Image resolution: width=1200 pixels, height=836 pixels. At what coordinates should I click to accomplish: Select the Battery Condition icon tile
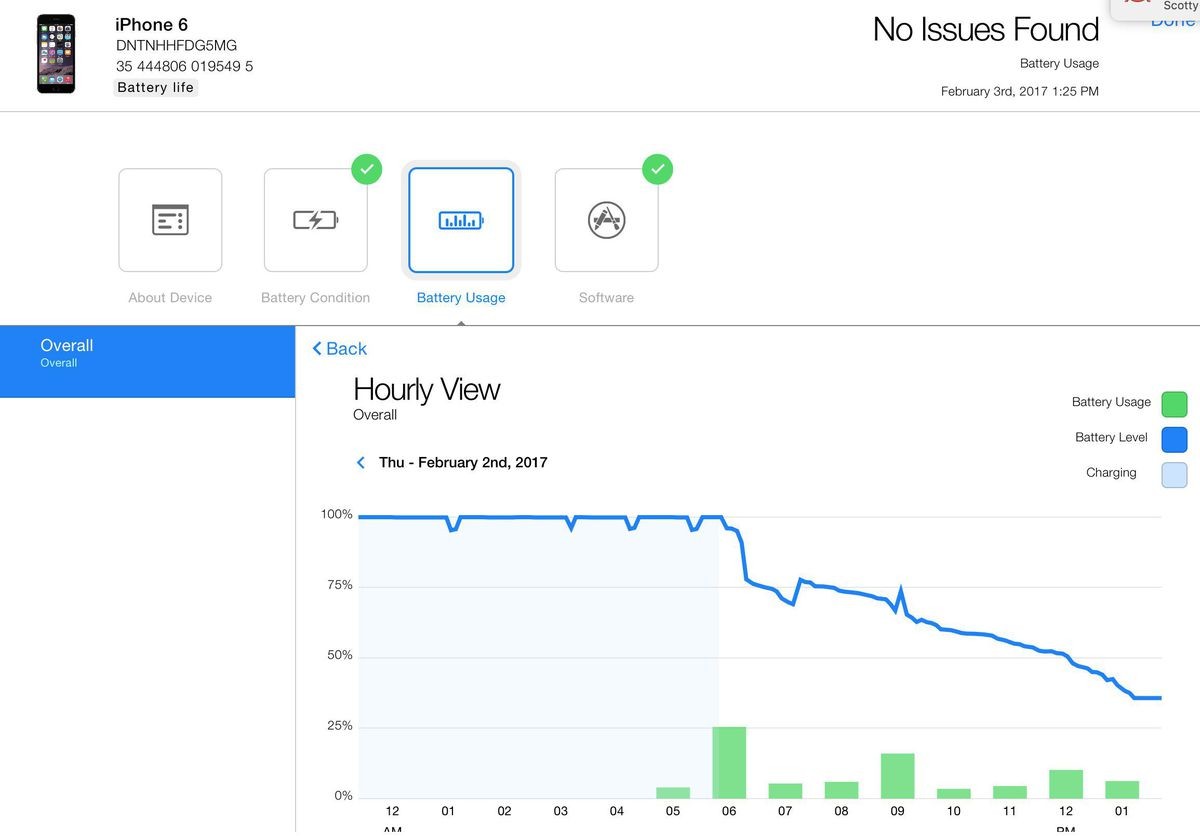pos(315,220)
